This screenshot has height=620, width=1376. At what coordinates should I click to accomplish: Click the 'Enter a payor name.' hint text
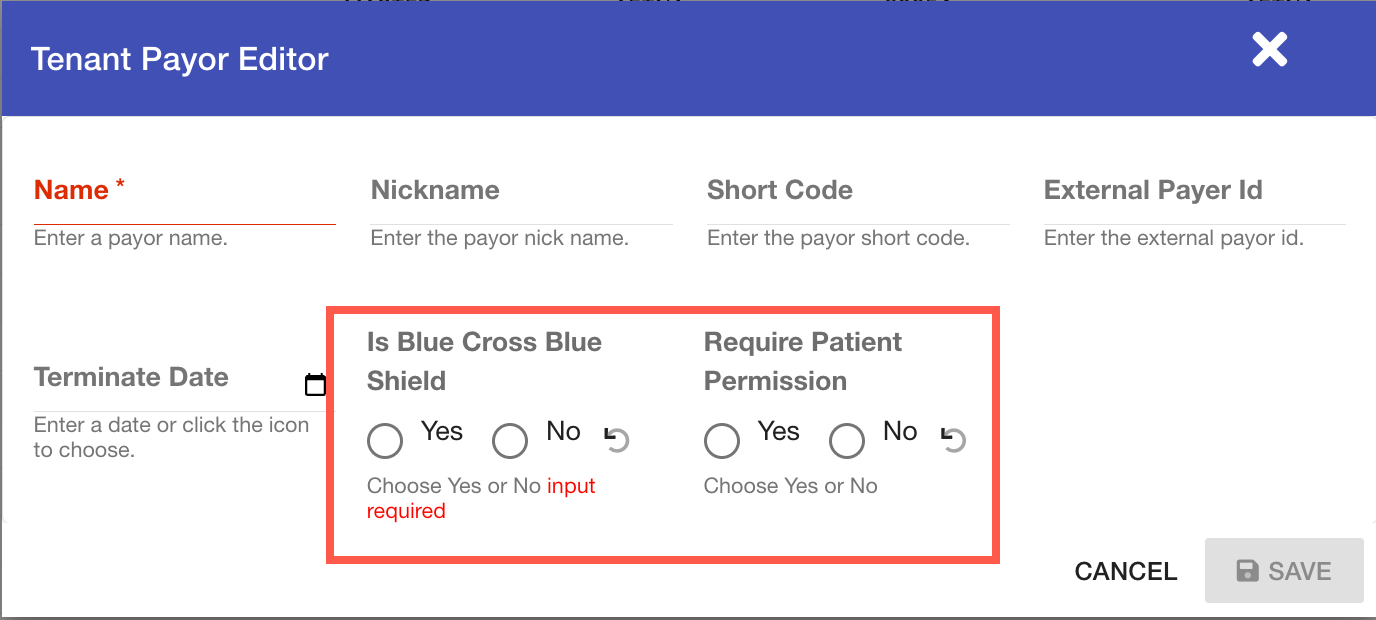(x=131, y=239)
